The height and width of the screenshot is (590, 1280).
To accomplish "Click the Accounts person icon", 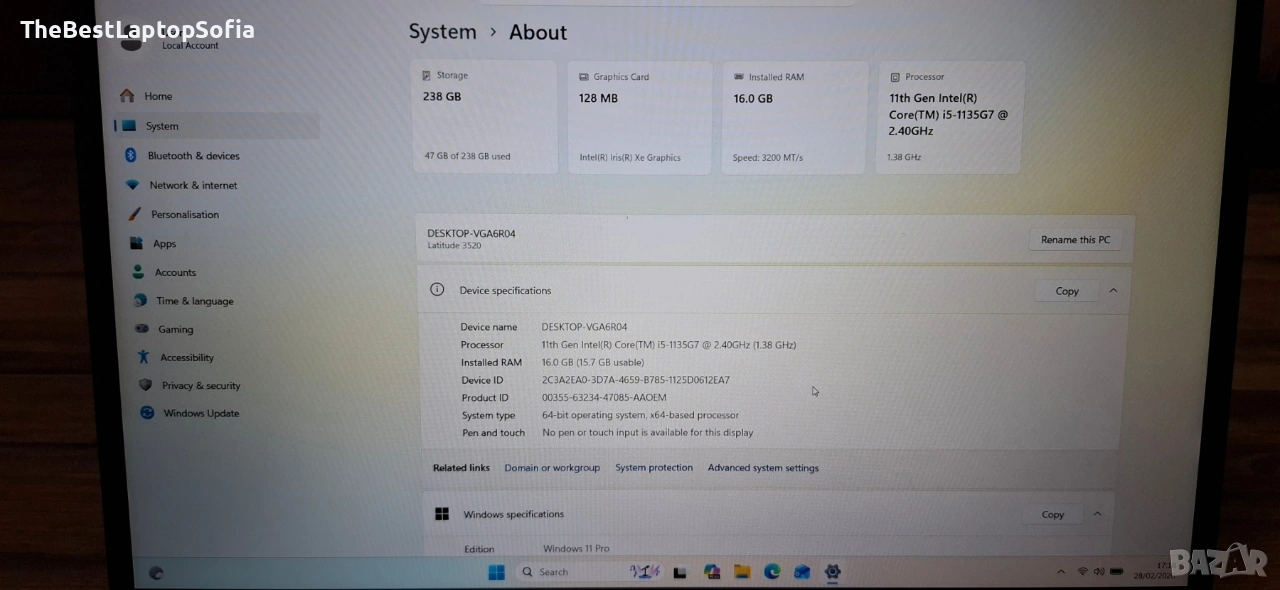I will pos(138,272).
